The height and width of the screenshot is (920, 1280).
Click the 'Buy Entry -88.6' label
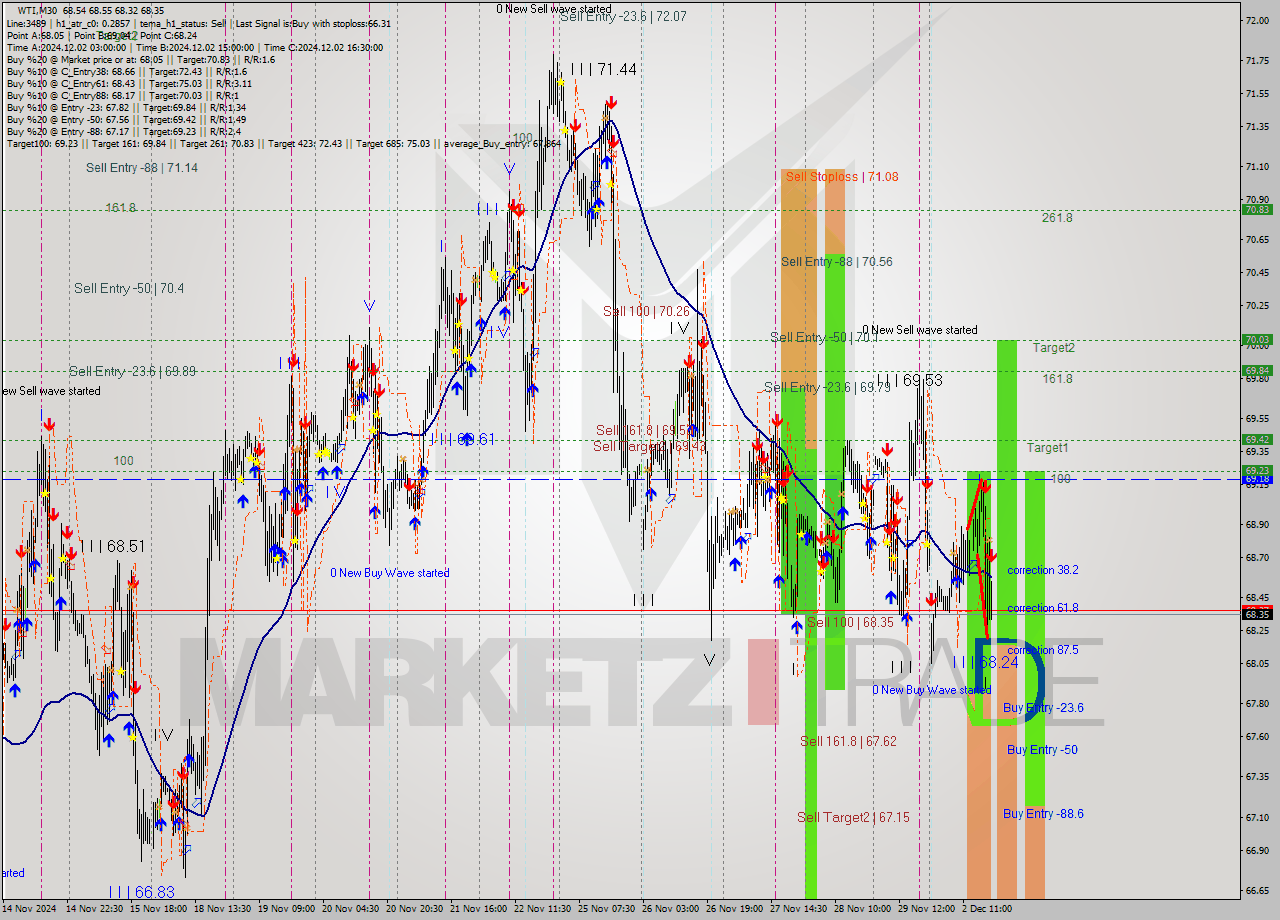pos(1043,814)
